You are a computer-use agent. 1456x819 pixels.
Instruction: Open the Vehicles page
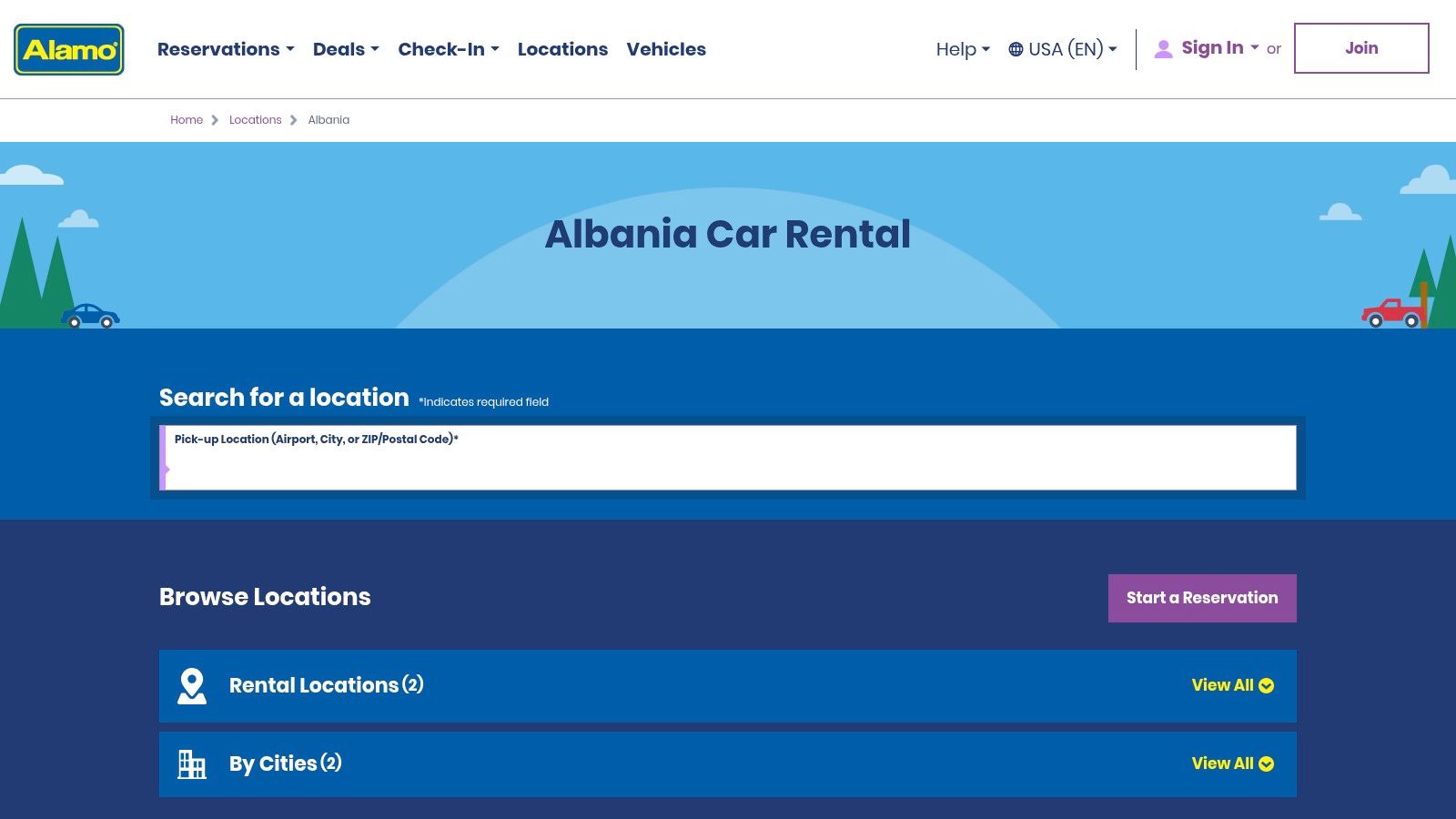pos(666,49)
